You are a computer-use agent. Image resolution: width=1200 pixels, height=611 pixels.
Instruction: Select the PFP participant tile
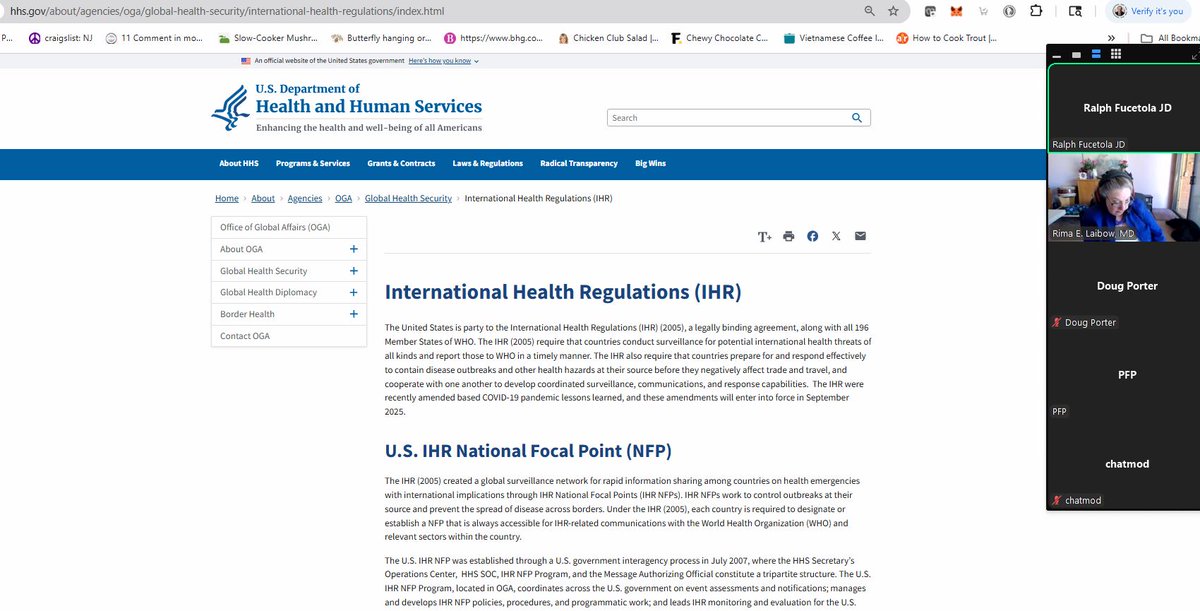point(1124,375)
